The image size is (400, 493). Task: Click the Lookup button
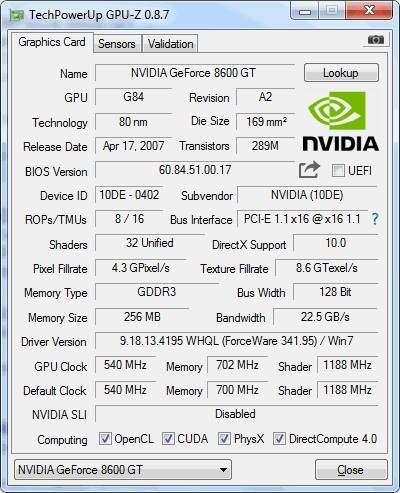click(341, 73)
